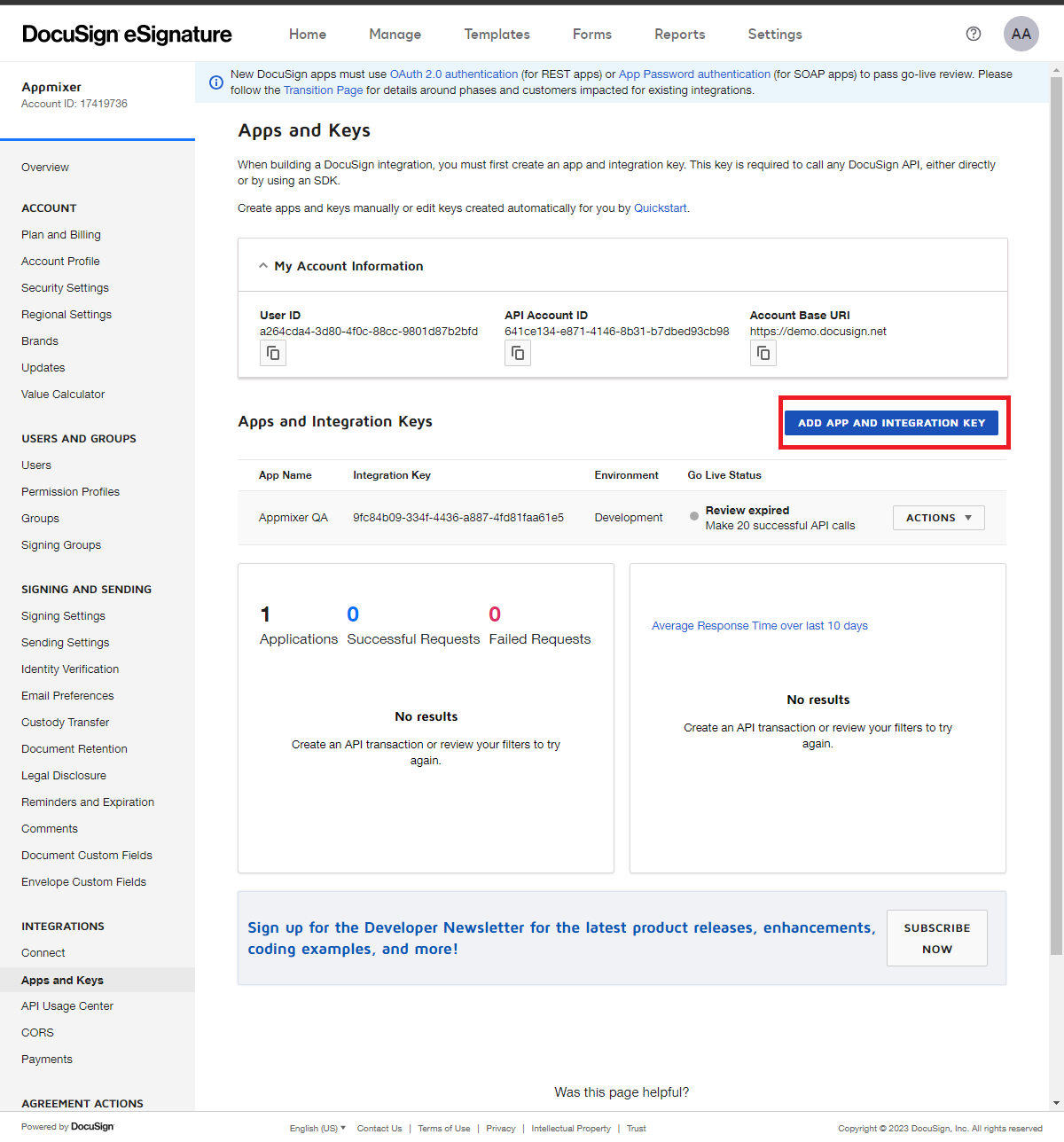Open the Actions dropdown for Appmixer QA

(938, 518)
